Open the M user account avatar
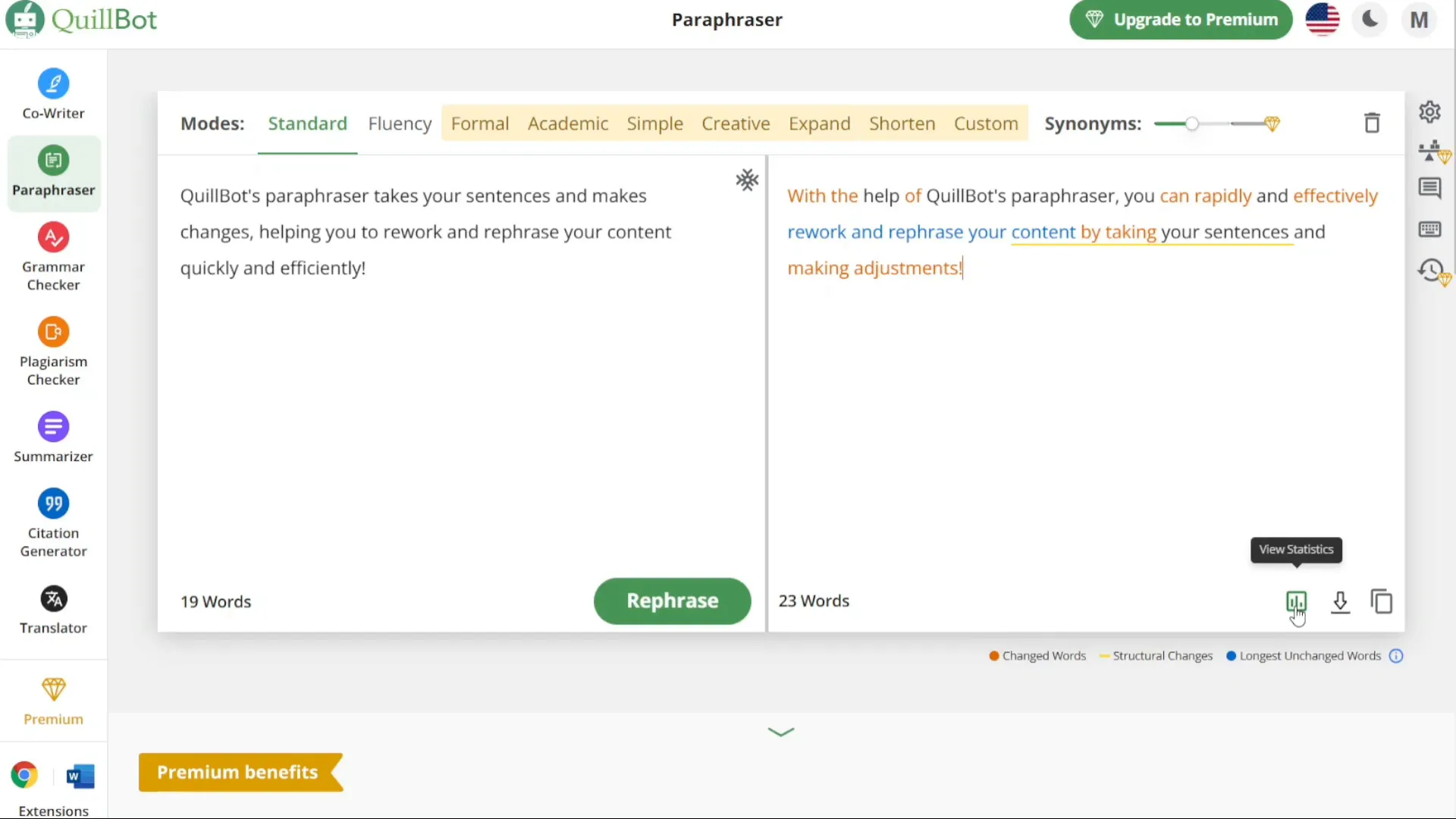The width and height of the screenshot is (1456, 819). click(1419, 20)
